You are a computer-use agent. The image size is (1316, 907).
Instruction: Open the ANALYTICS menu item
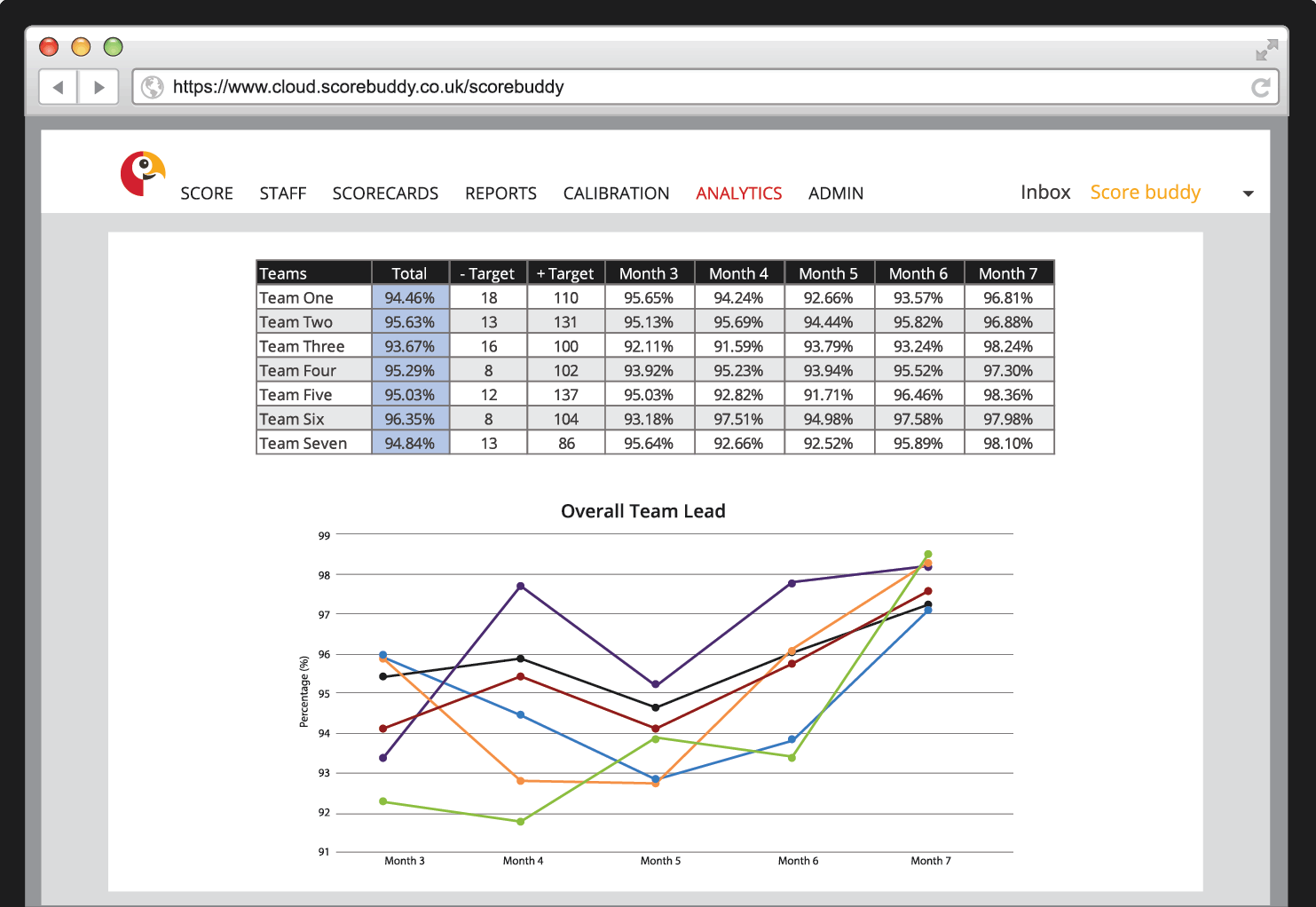tap(738, 193)
